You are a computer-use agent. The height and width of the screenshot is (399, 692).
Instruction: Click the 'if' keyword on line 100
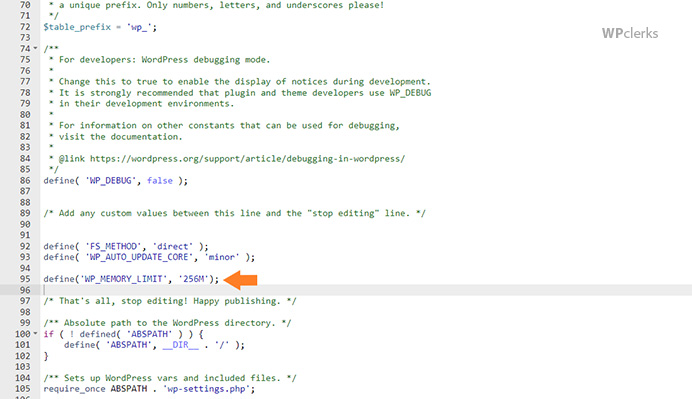[49, 334]
